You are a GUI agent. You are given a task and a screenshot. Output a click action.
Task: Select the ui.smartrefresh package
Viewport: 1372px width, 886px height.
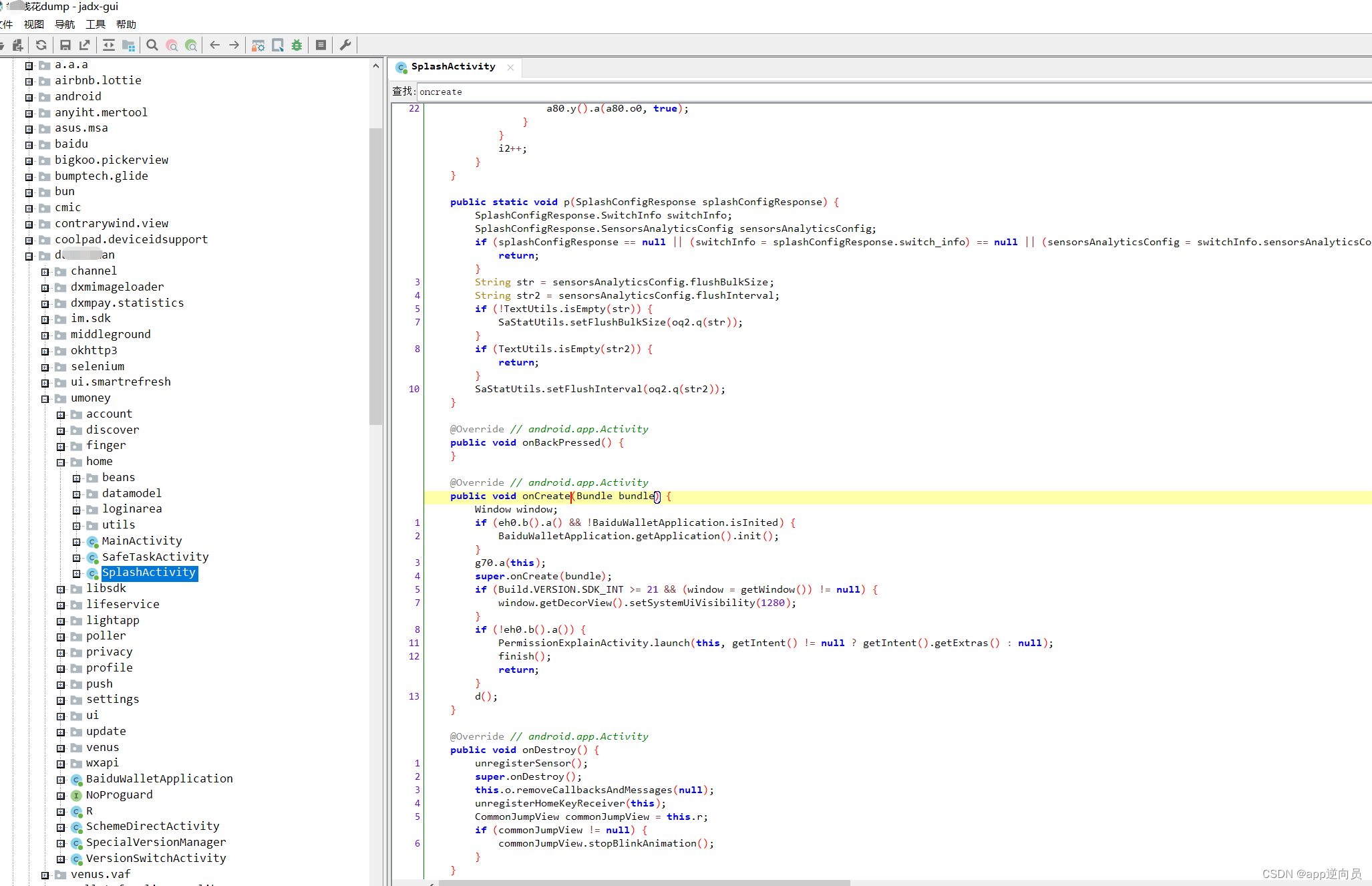tap(120, 382)
